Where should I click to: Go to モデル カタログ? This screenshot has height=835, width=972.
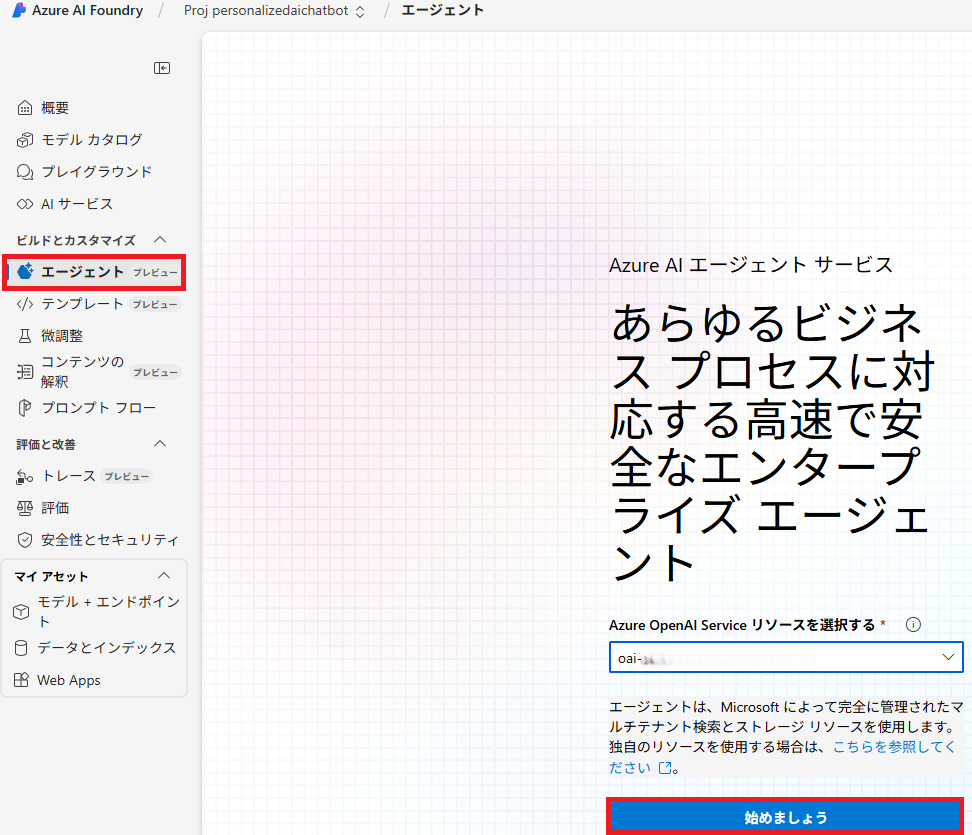[94, 140]
